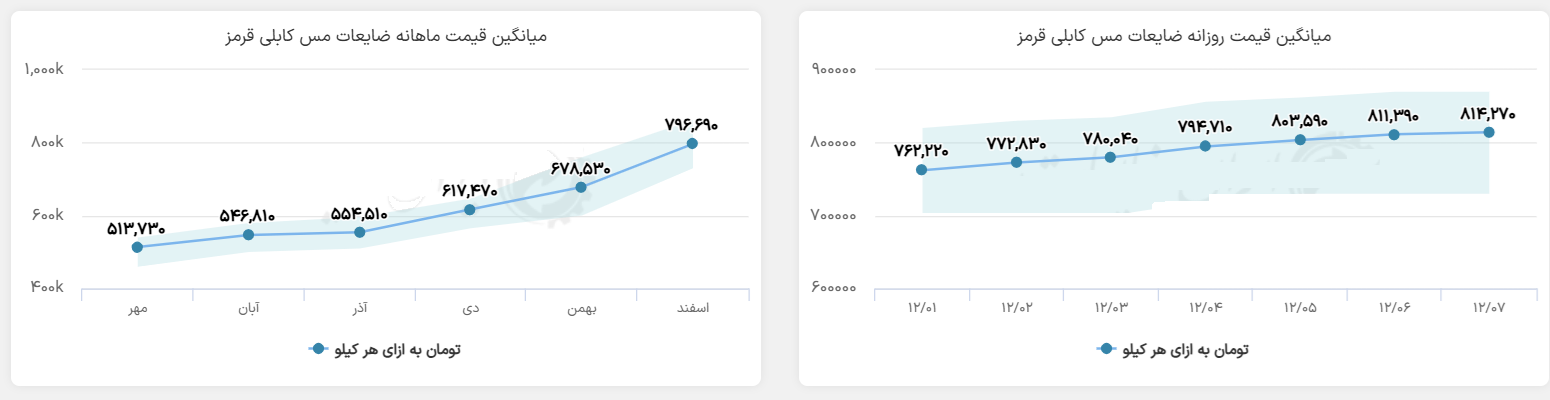Screen dimensions: 1550x400
Task: Click the 12/02 data point valued 772,830
Action: point(1016,162)
